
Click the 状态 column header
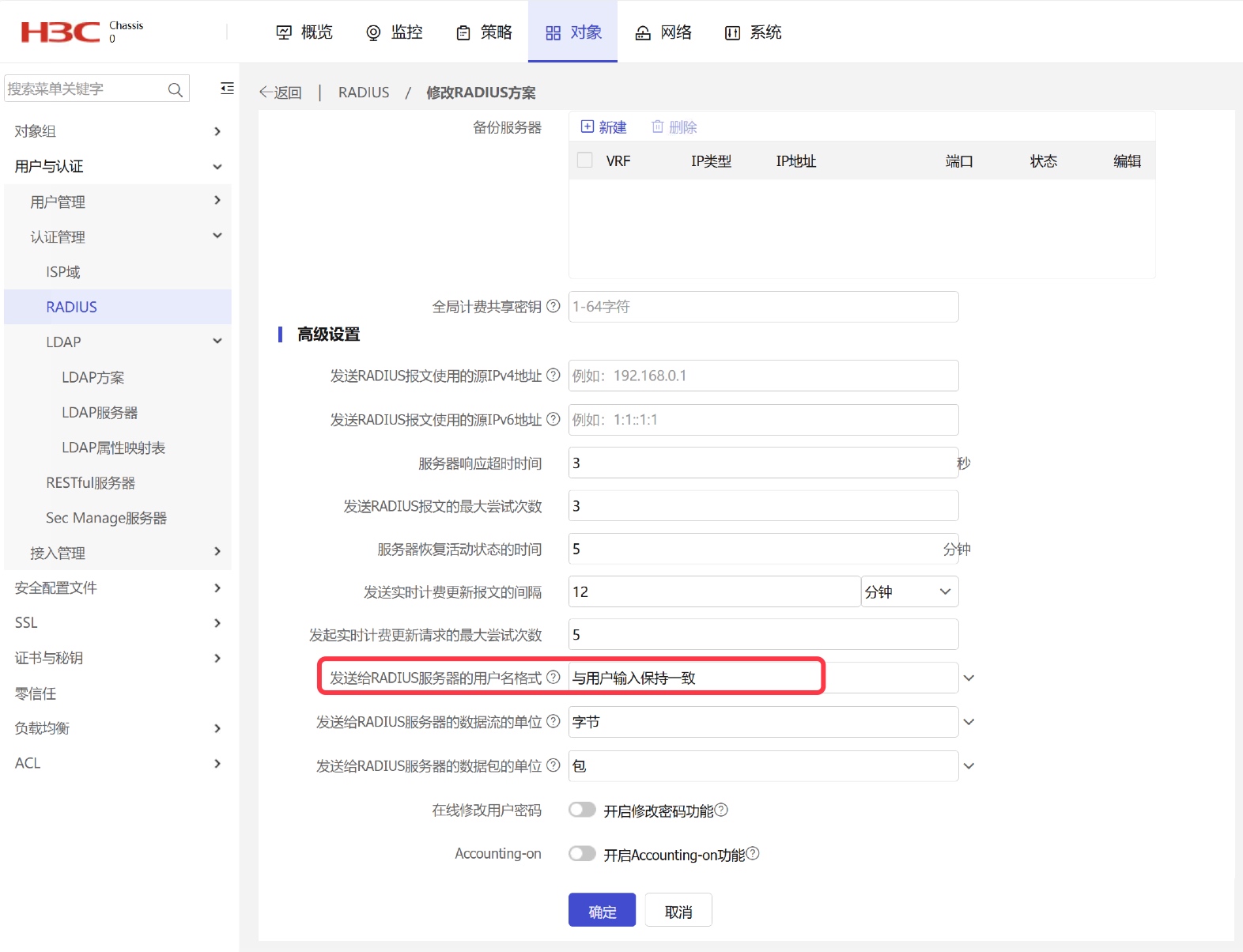point(1043,161)
